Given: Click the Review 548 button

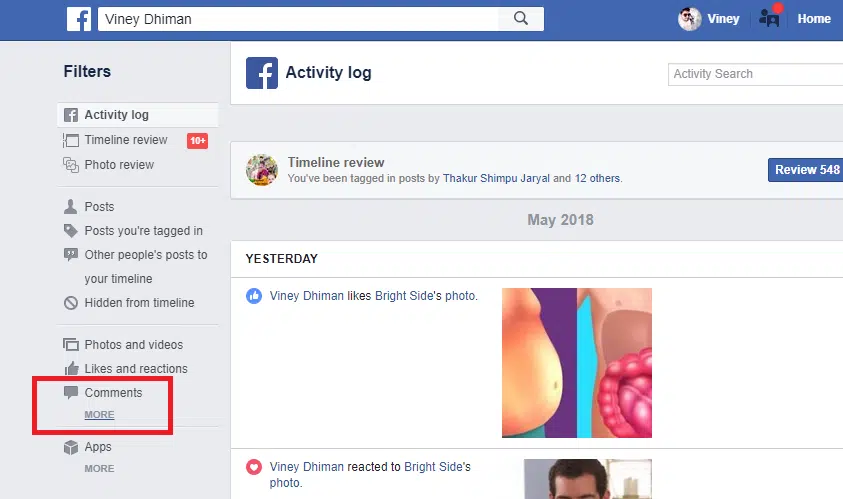Looking at the screenshot, I should click(805, 170).
